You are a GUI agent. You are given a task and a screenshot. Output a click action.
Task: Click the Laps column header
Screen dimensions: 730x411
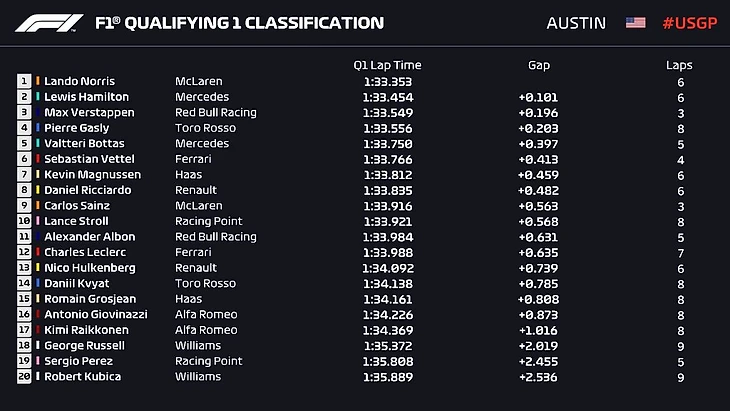point(679,65)
